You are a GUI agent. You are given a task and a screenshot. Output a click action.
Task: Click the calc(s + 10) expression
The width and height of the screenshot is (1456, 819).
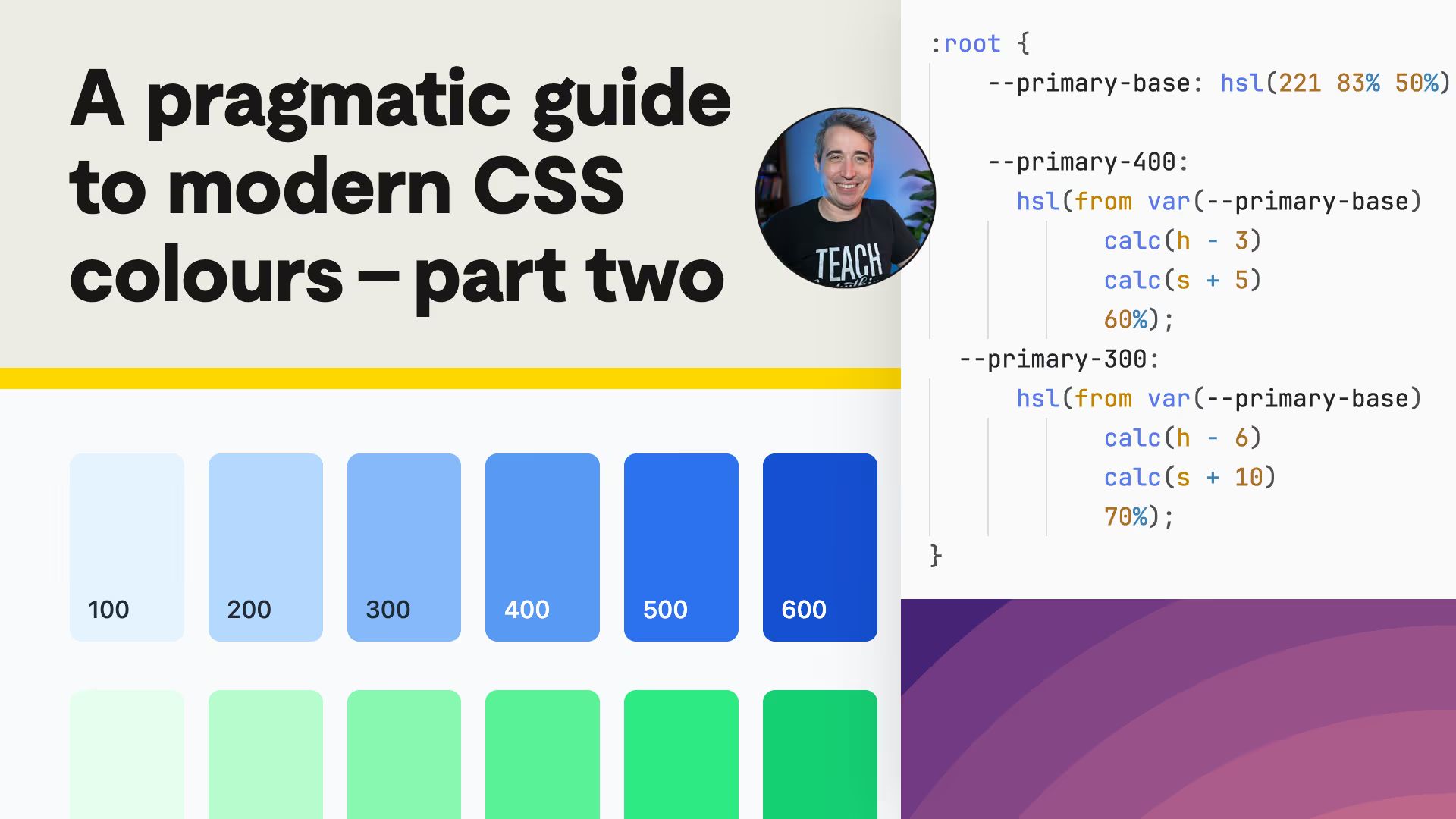pyautogui.click(x=1188, y=477)
